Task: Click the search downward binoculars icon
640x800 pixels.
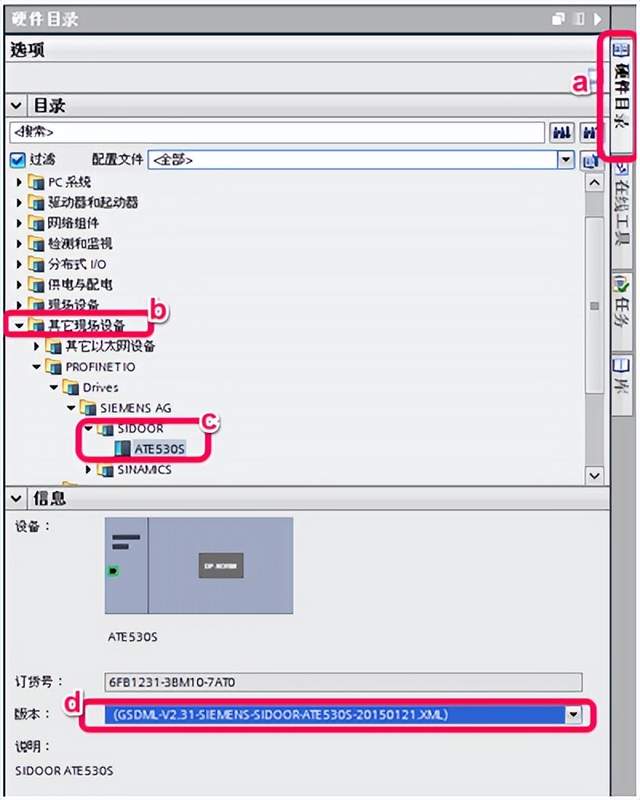Action: [562, 133]
